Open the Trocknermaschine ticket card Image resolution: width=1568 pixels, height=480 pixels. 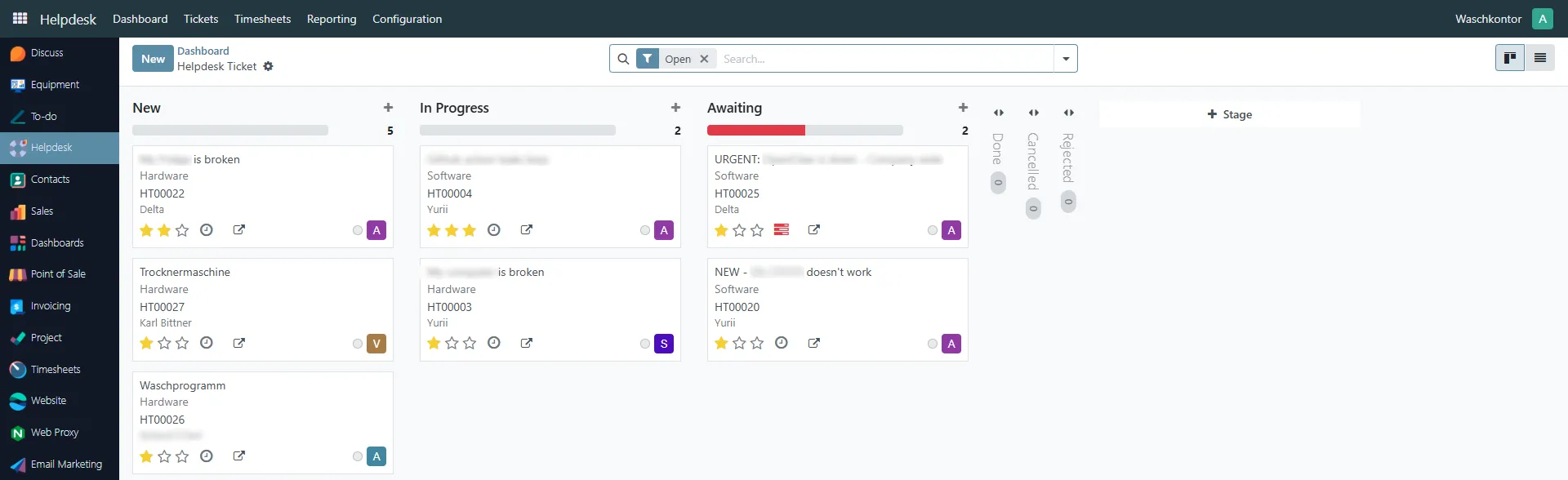pos(263,309)
